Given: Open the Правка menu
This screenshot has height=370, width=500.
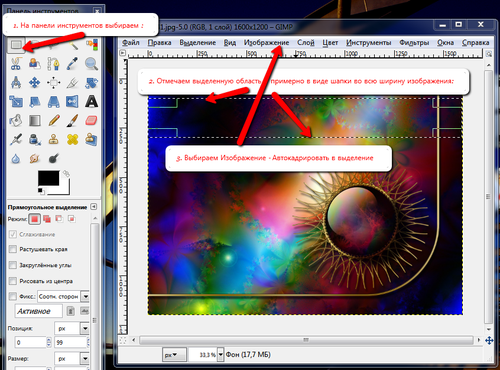Looking at the screenshot, I should tap(159, 43).
